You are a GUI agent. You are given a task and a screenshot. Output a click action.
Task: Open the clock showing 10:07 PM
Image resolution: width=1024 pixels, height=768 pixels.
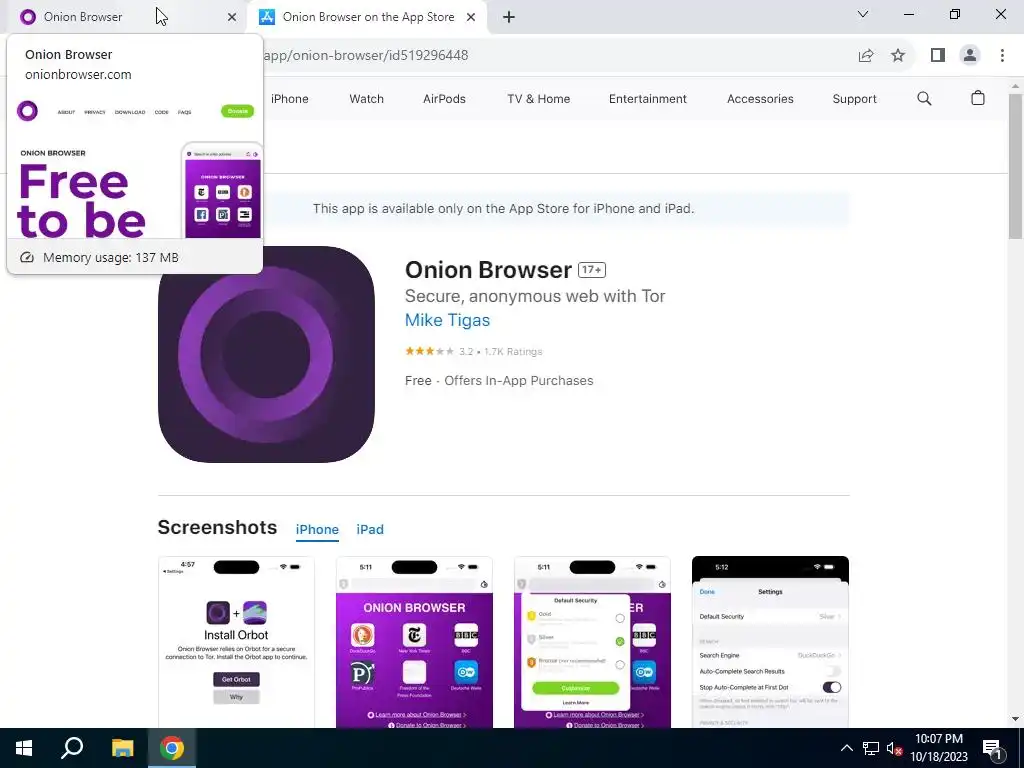[939, 748]
